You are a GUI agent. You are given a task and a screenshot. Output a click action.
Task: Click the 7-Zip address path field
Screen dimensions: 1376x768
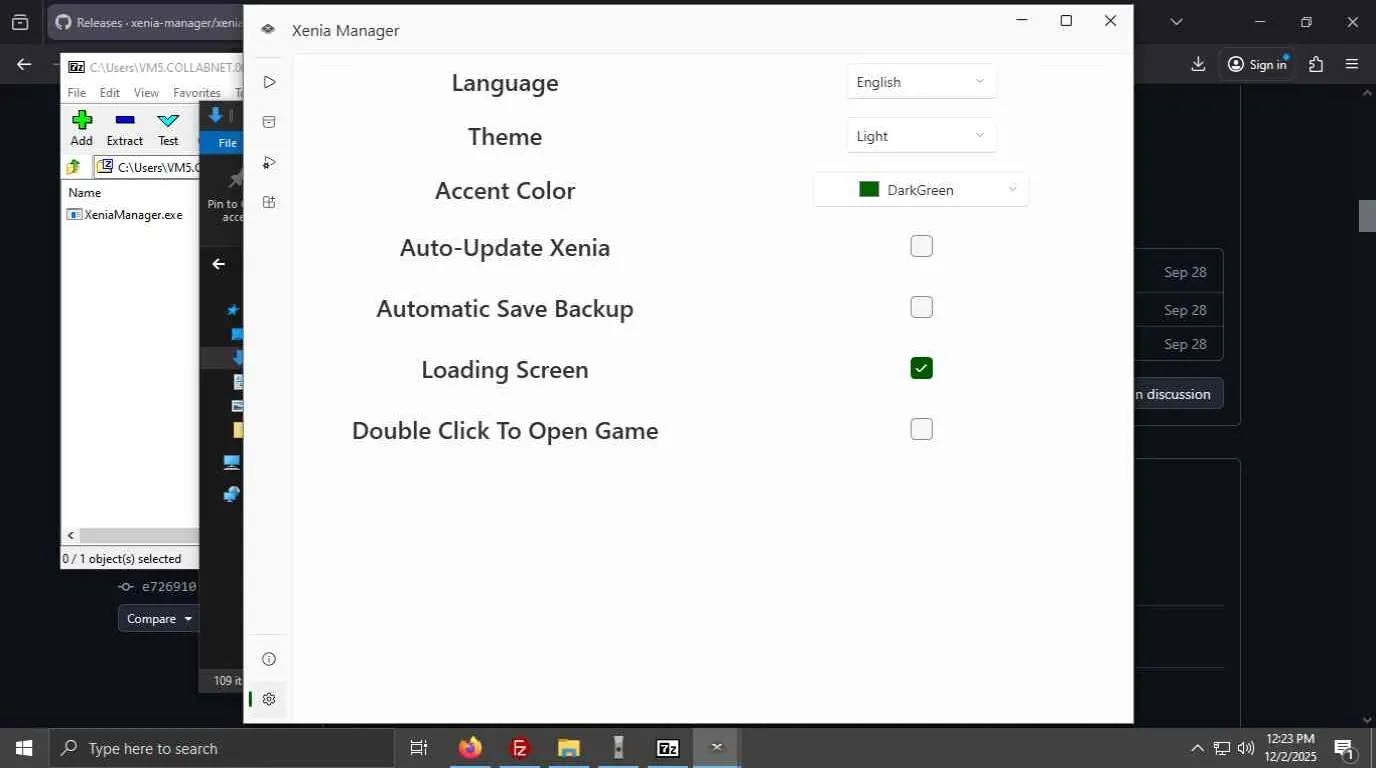[147, 167]
